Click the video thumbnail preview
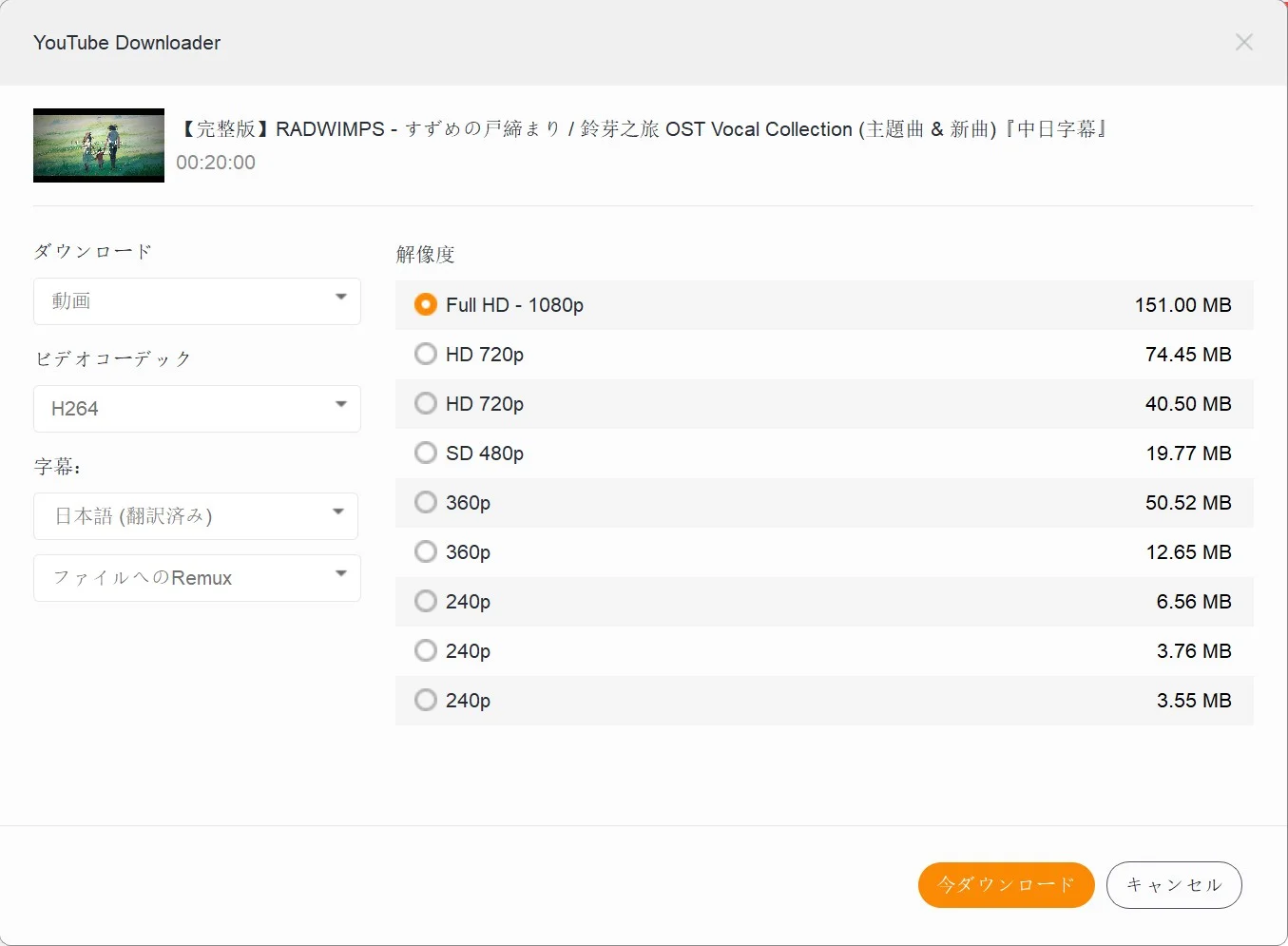 point(99,145)
